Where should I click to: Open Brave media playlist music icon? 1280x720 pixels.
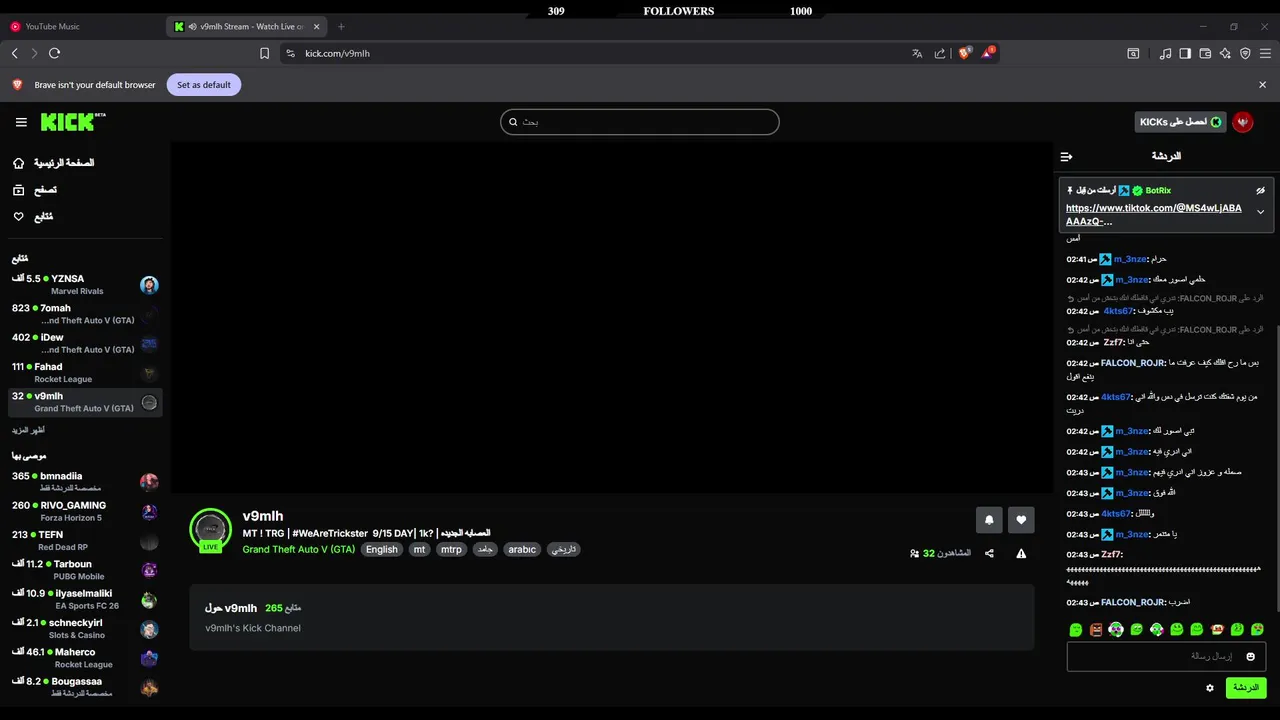pyautogui.click(x=1165, y=53)
